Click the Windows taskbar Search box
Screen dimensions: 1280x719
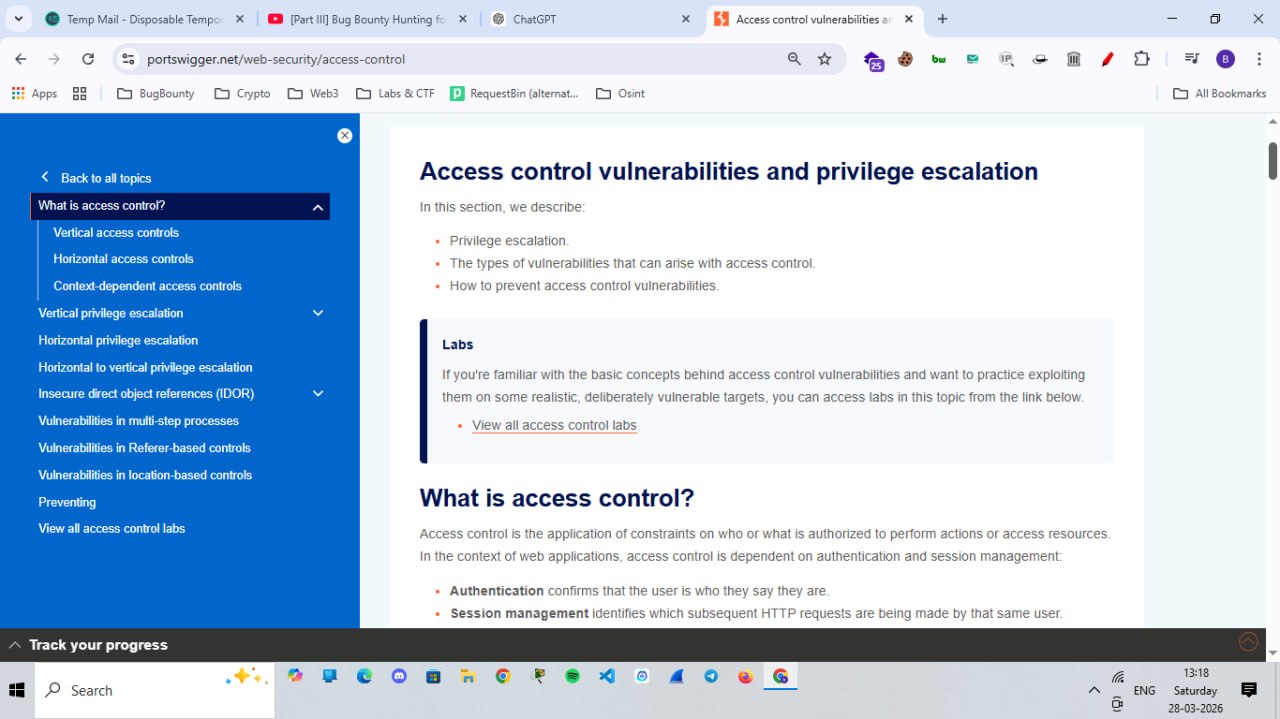155,690
